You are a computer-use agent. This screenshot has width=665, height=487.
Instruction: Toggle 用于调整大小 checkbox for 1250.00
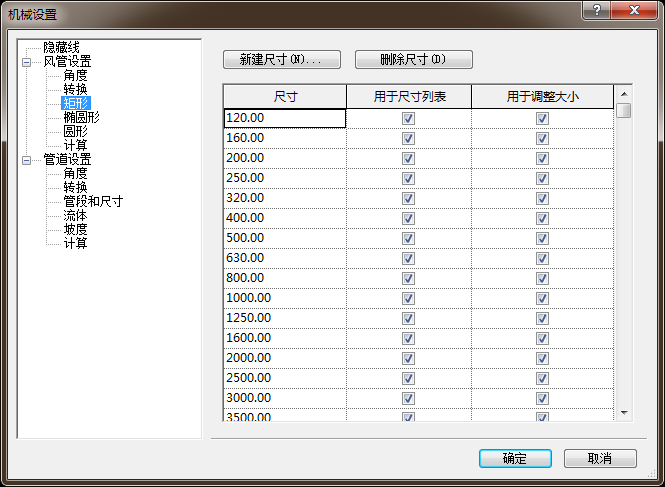click(542, 318)
